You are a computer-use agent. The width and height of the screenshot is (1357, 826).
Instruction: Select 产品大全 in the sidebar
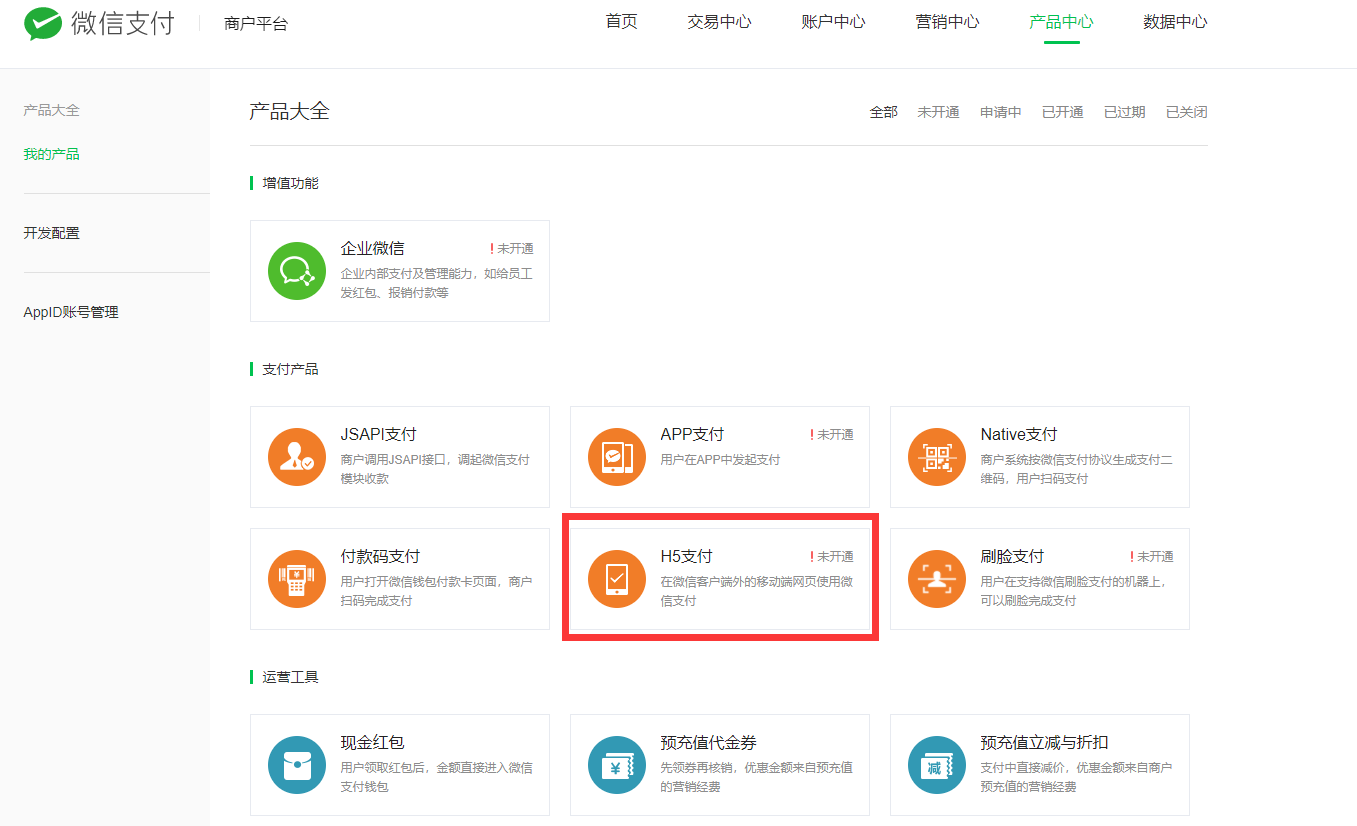[x=51, y=110]
